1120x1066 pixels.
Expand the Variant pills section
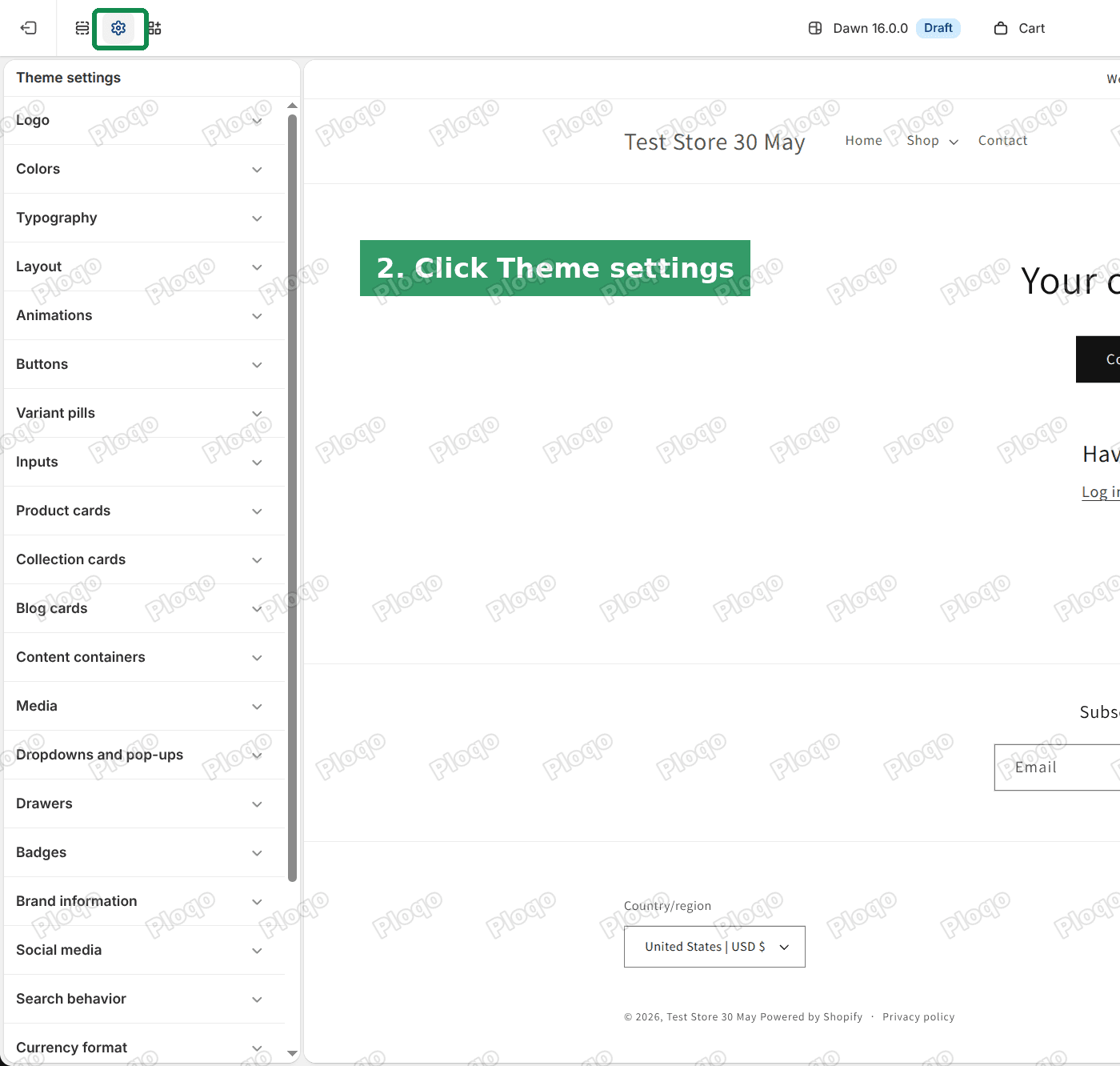pos(145,413)
